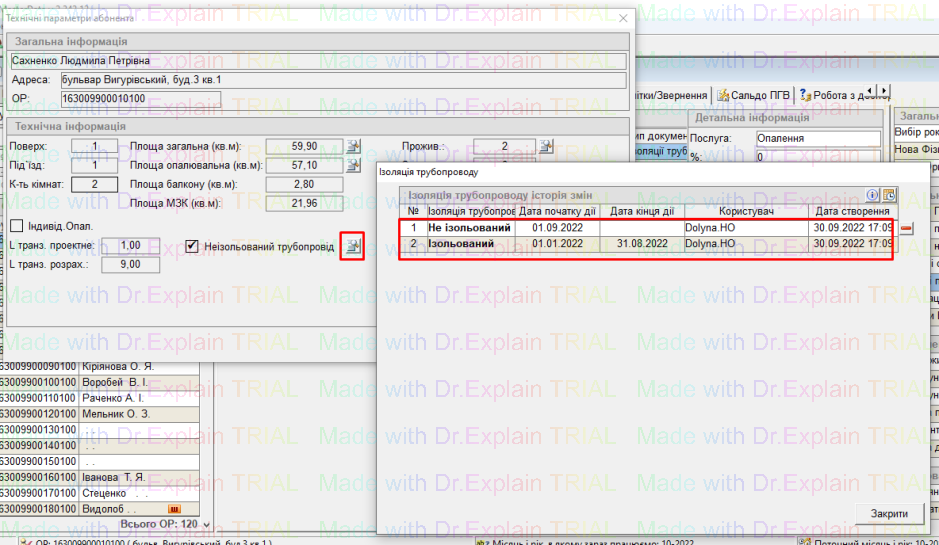Click pipeline insulation history icon
Viewport: 939px width, 545px height.
352,247
